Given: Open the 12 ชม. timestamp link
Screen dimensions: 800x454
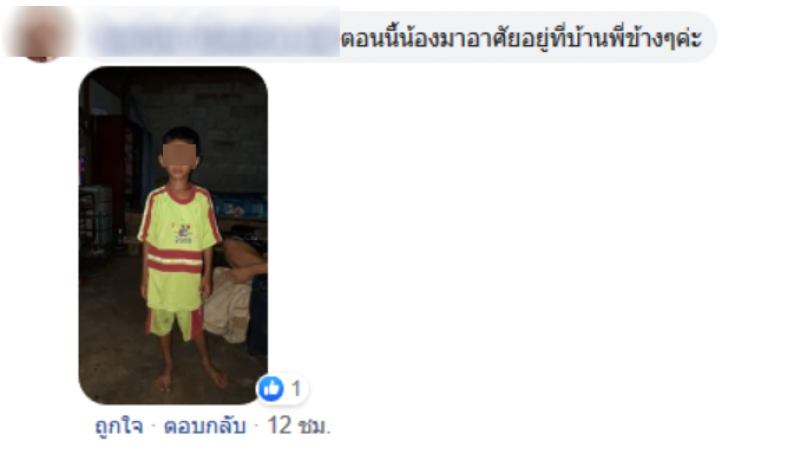Looking at the screenshot, I should click(299, 426).
